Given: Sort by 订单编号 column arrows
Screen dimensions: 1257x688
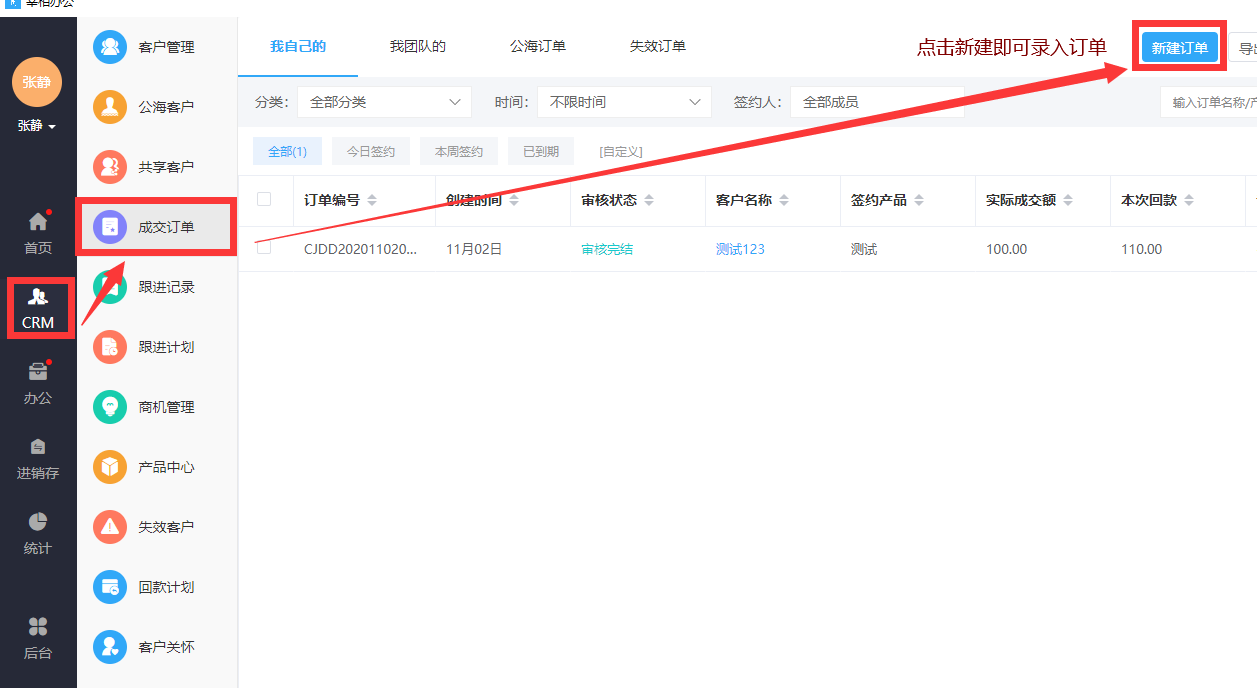Looking at the screenshot, I should [x=372, y=201].
